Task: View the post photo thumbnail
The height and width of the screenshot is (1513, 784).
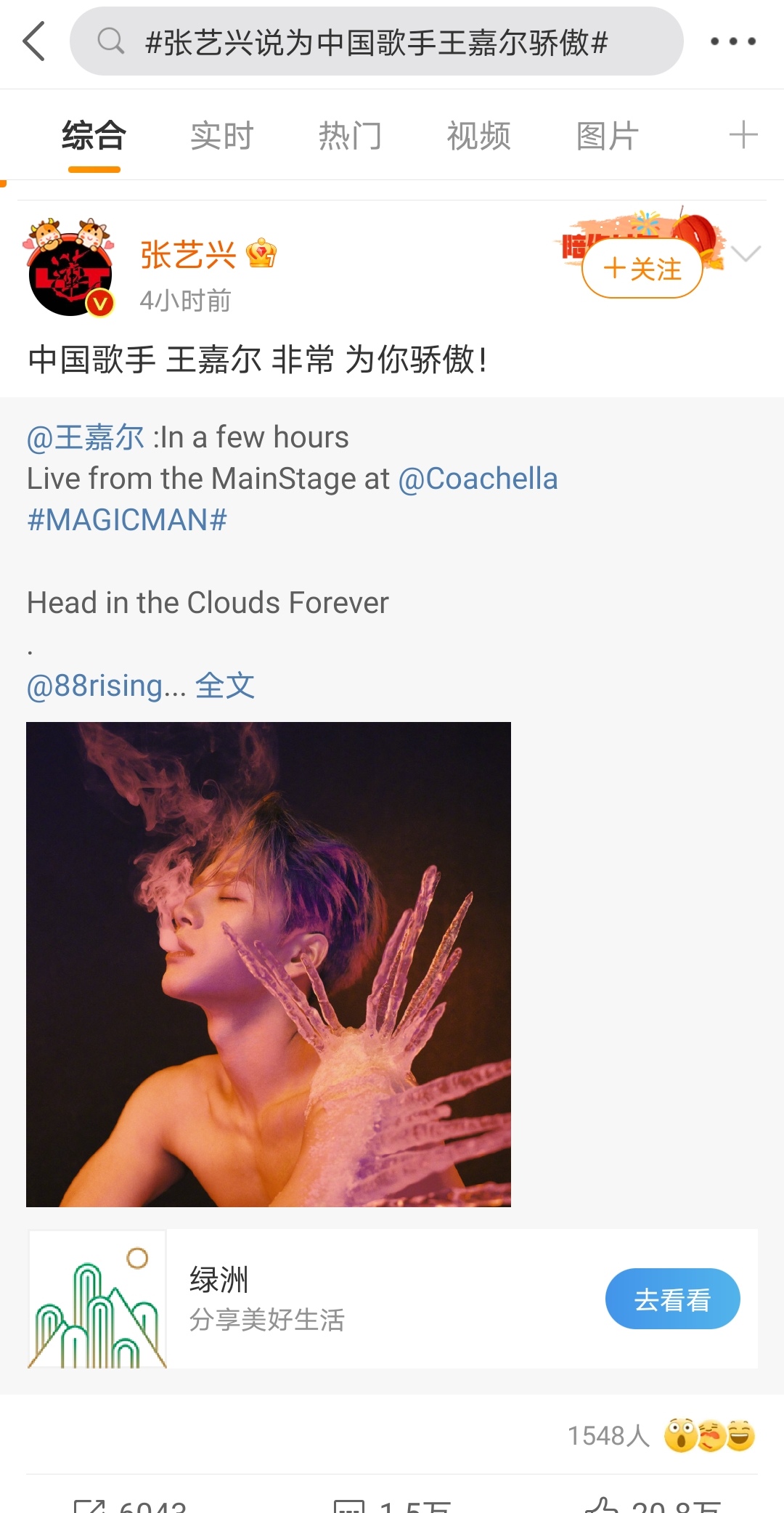Action: point(269,965)
